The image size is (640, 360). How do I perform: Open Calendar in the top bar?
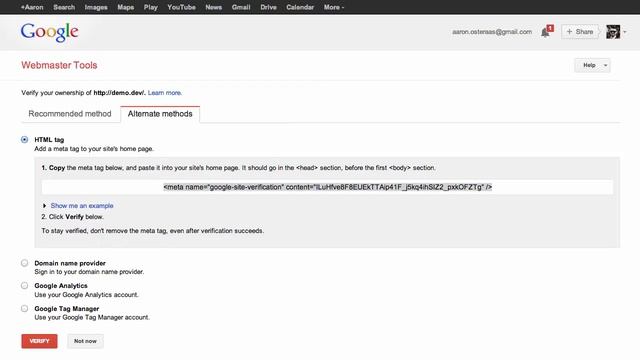tap(300, 7)
